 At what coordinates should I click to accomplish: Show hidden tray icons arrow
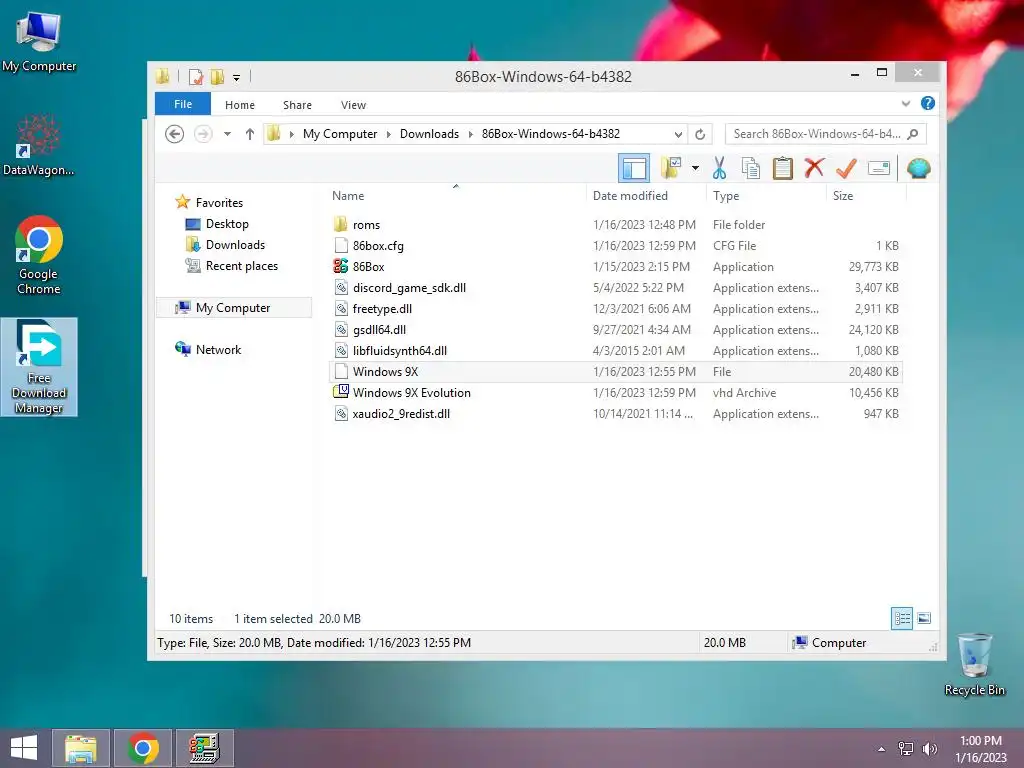[882, 749]
